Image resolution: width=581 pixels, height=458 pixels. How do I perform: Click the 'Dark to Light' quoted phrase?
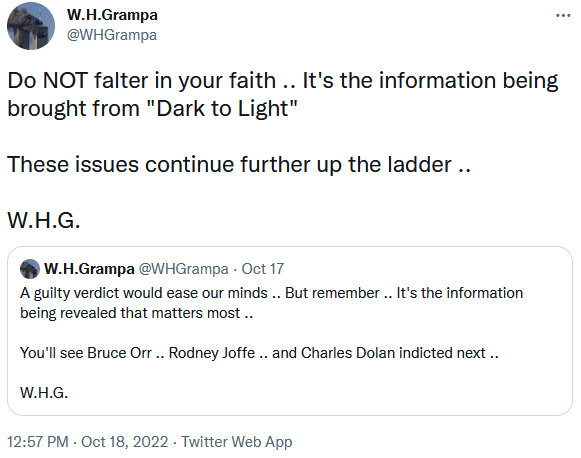227,109
